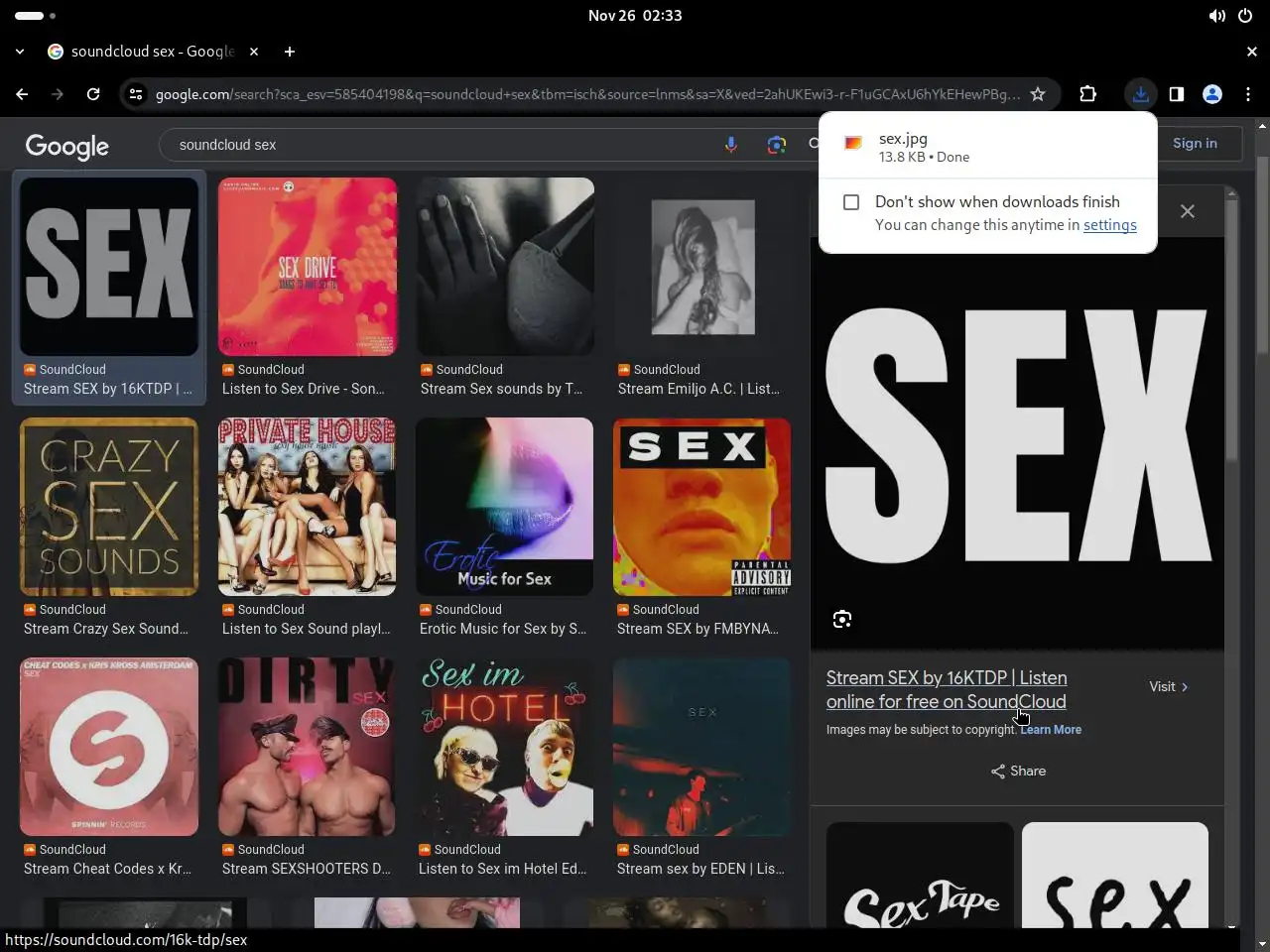Image resolution: width=1270 pixels, height=952 pixels.
Task: Click Stream Crazy Sex Sound caption
Action: 106,629
